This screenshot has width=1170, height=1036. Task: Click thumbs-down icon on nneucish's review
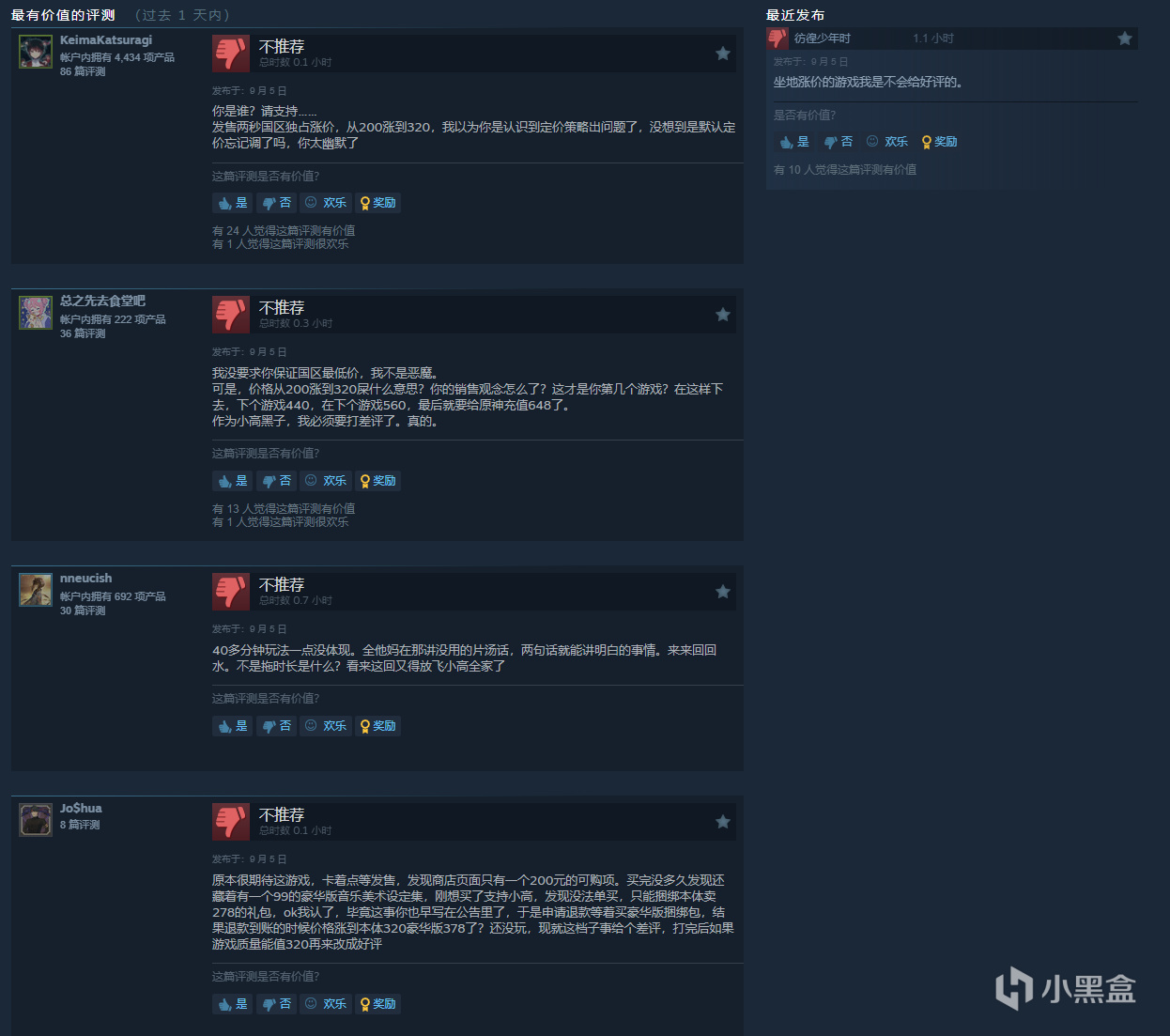[x=230, y=592]
